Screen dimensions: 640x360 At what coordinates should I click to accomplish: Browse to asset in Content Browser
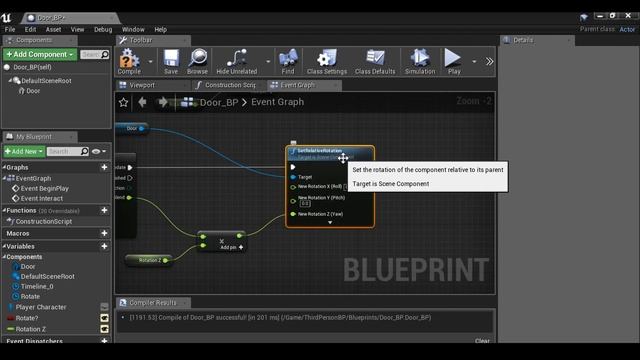(198, 62)
